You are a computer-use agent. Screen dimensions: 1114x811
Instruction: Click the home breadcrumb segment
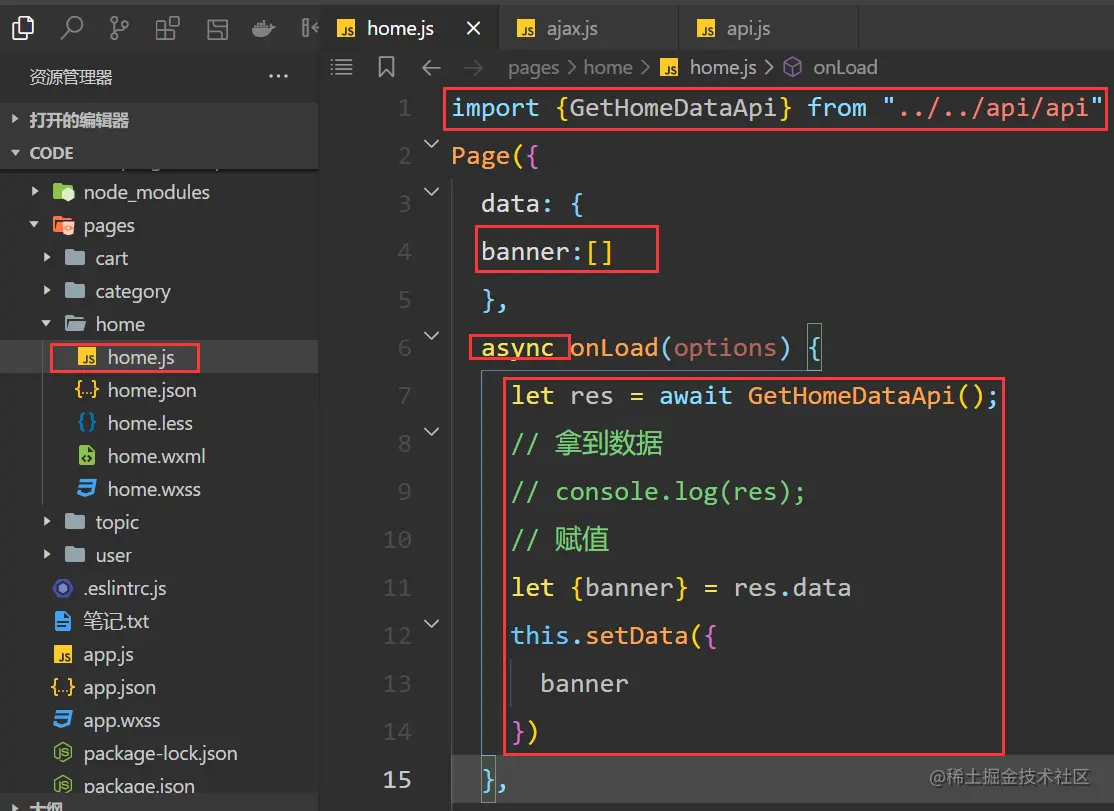tap(608, 67)
